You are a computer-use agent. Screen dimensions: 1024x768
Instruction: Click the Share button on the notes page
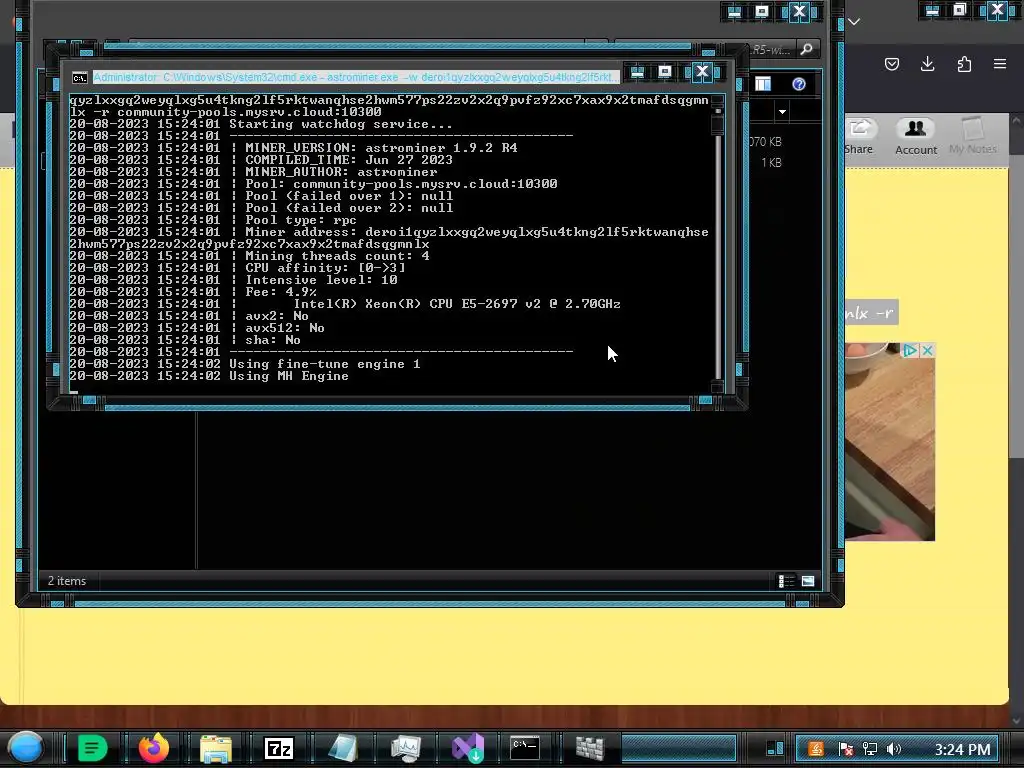[x=859, y=137]
